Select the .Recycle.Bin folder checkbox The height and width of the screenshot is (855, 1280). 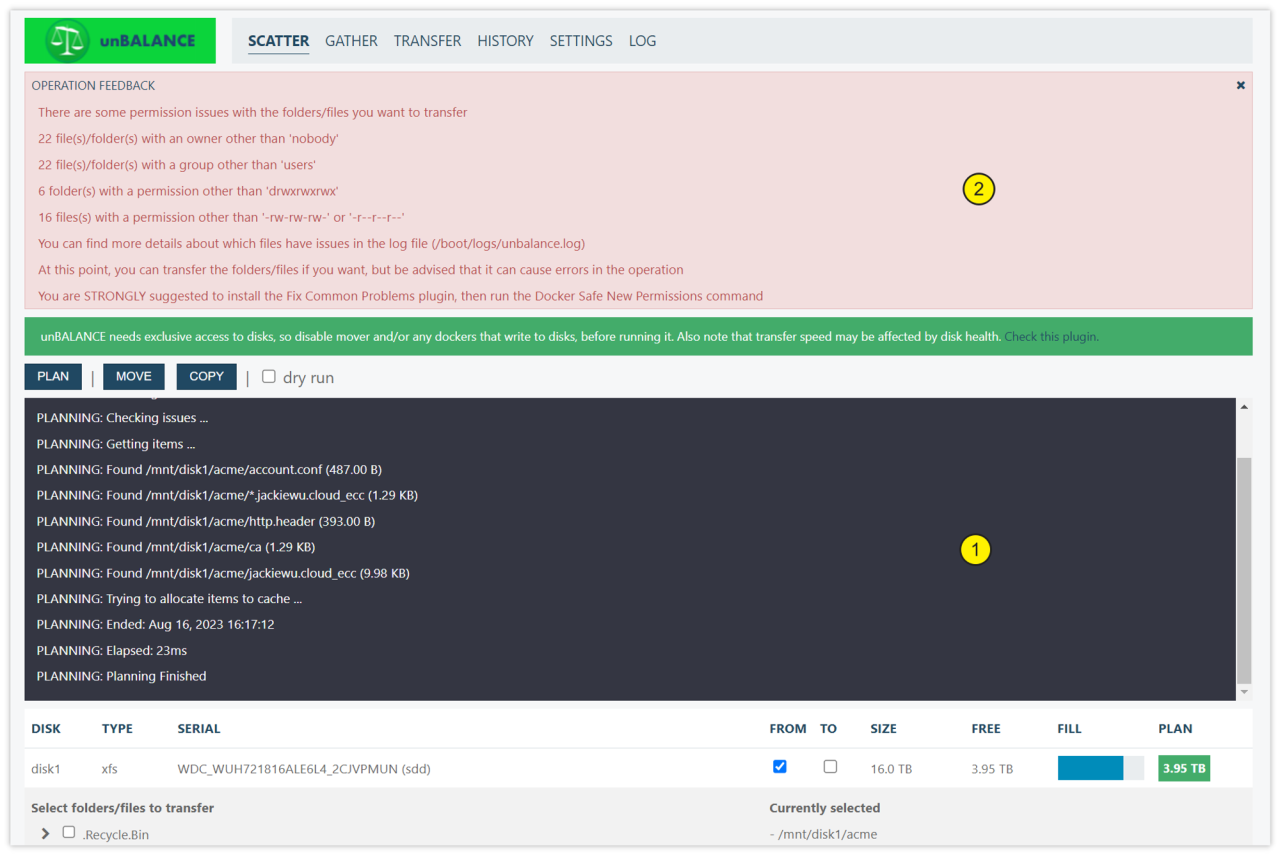click(69, 832)
